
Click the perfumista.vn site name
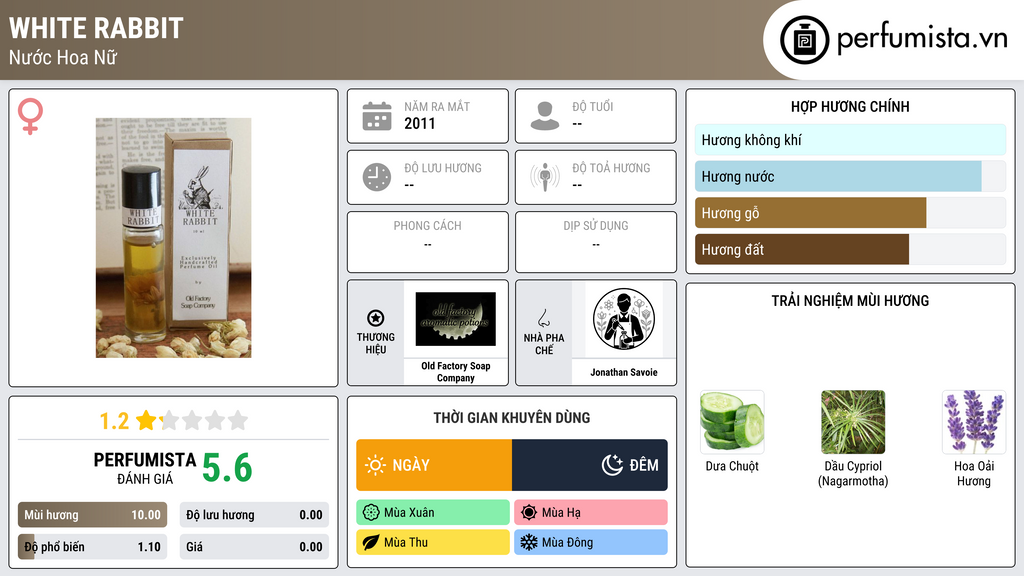(x=922, y=38)
